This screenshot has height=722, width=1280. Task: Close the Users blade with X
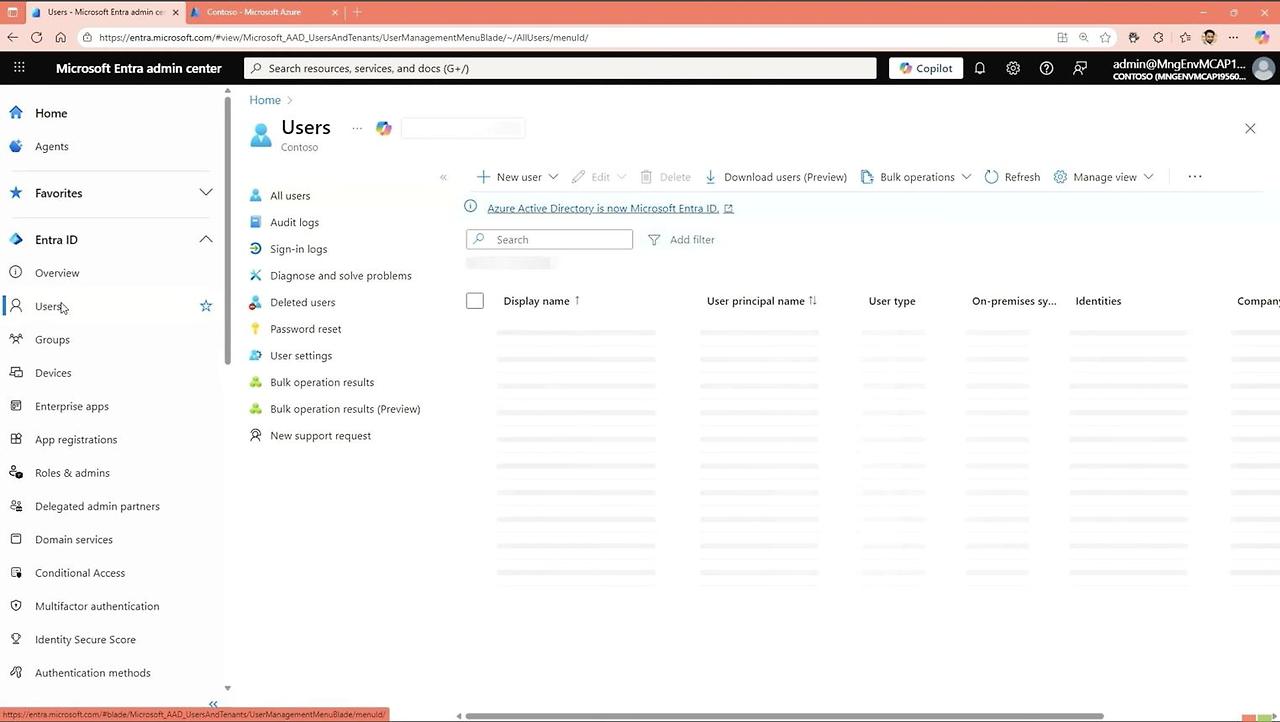point(1250,128)
